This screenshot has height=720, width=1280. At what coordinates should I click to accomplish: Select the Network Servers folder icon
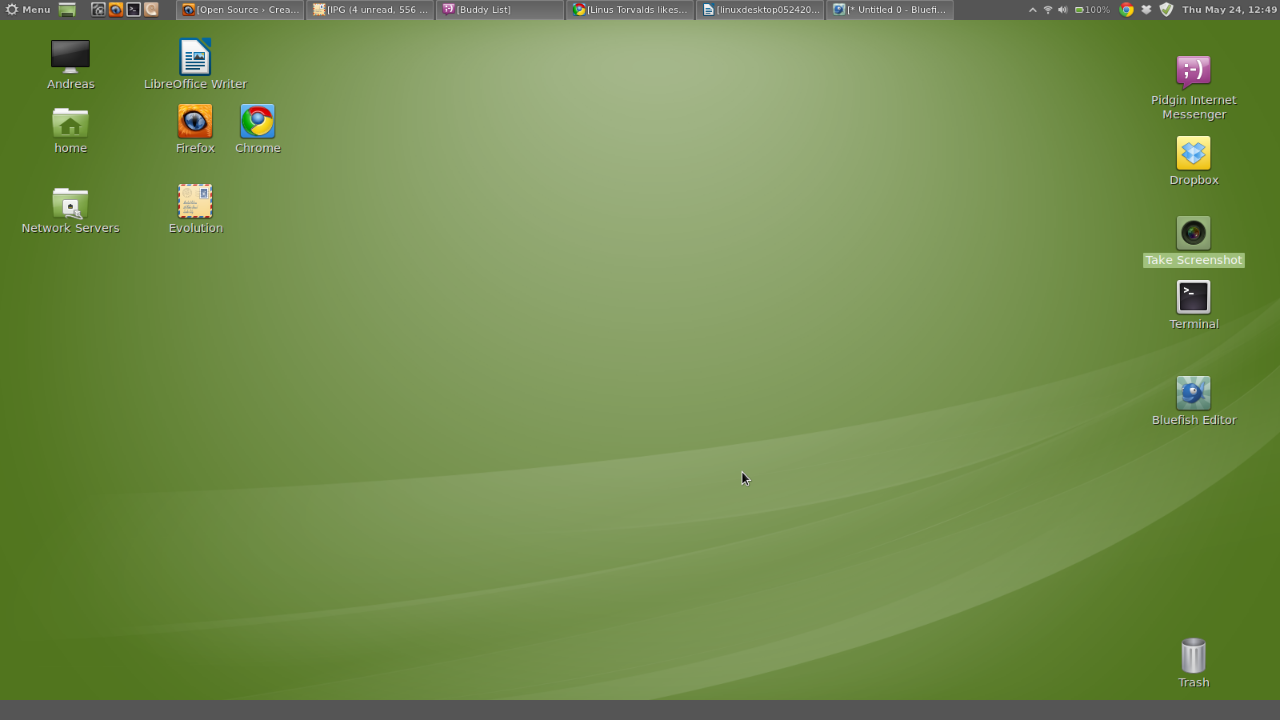(x=70, y=203)
